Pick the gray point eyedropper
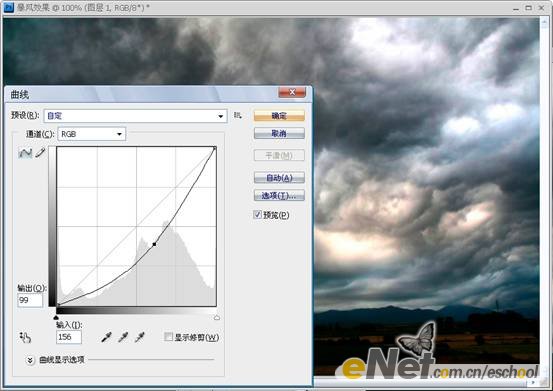This screenshot has height=391, width=553. [x=123, y=337]
